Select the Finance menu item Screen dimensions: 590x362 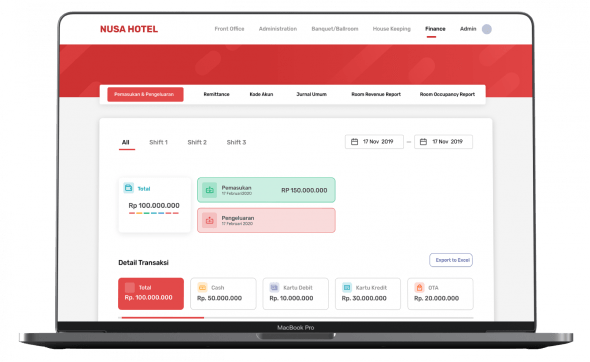point(435,29)
